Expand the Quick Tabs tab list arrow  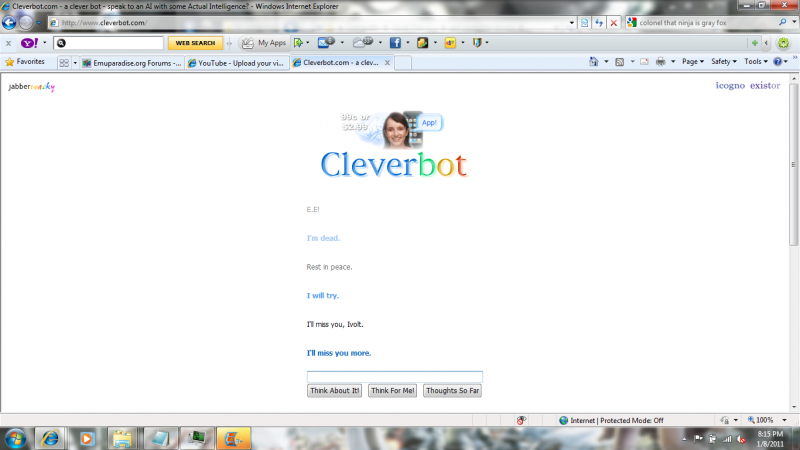pos(75,63)
